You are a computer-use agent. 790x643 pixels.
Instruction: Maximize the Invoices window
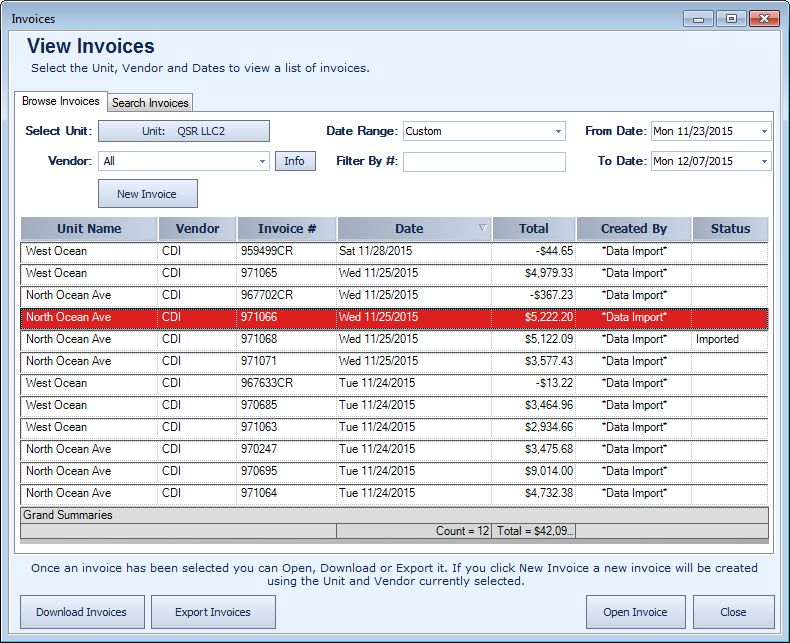(x=731, y=18)
